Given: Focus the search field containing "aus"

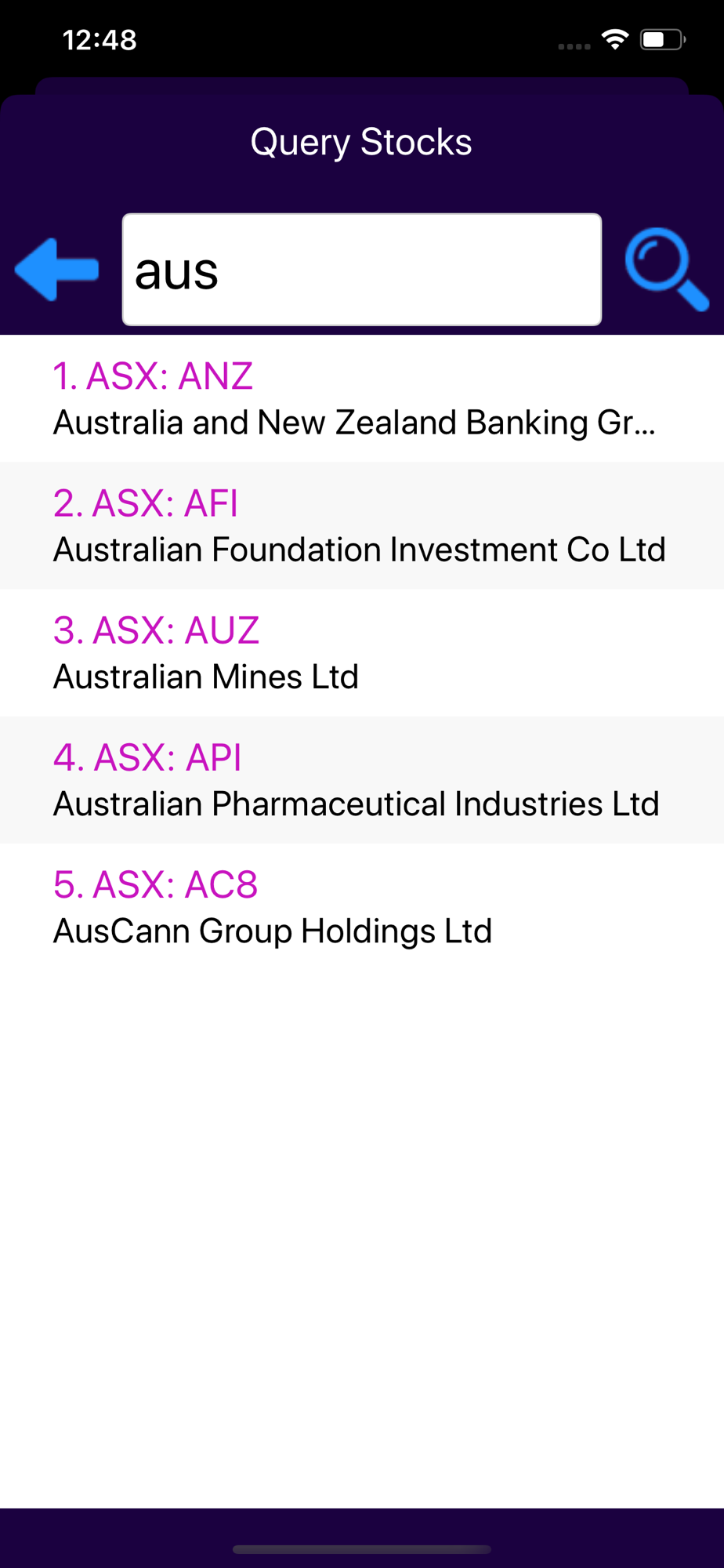Looking at the screenshot, I should (362, 270).
